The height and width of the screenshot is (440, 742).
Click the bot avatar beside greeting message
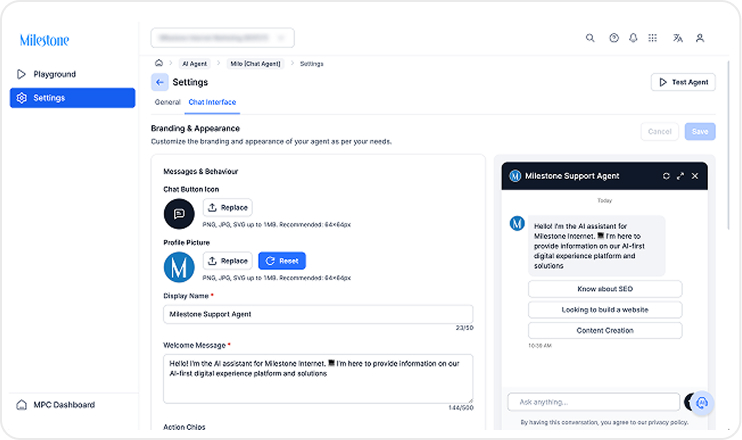point(517,223)
